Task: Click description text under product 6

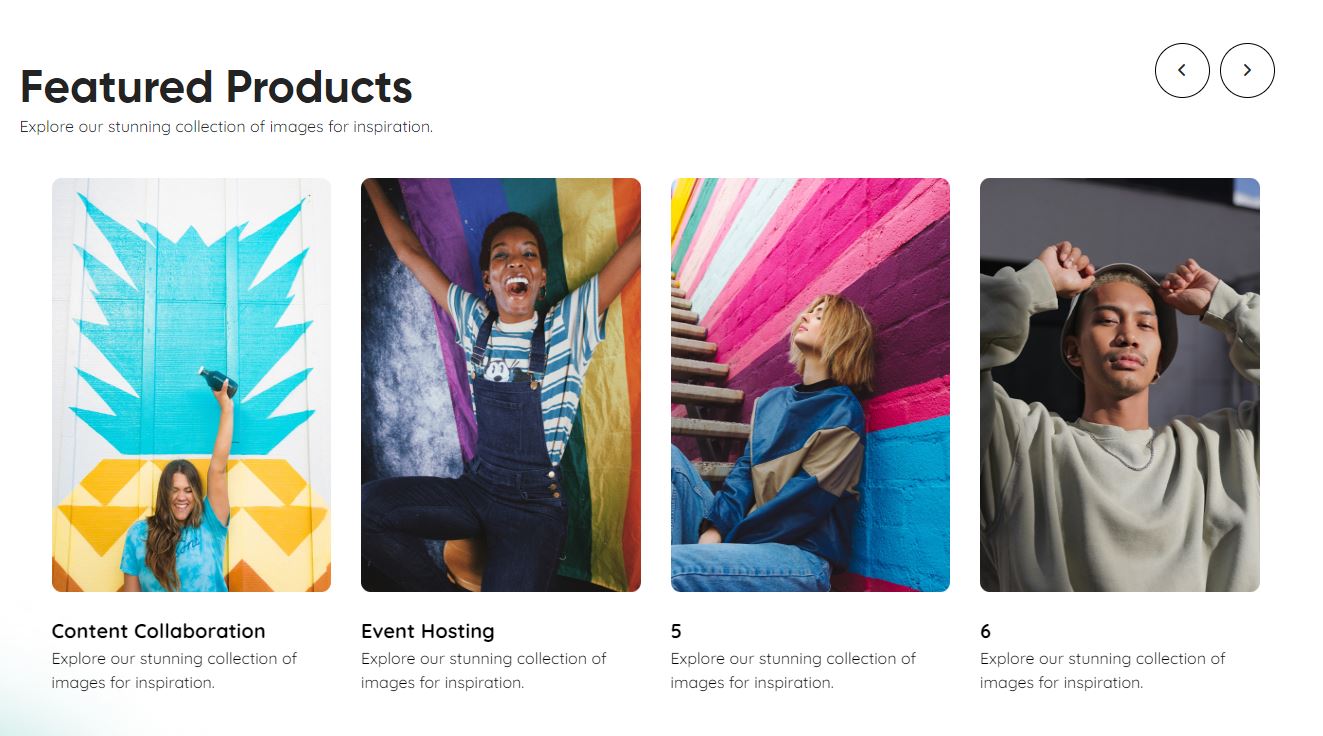Action: pos(1103,670)
